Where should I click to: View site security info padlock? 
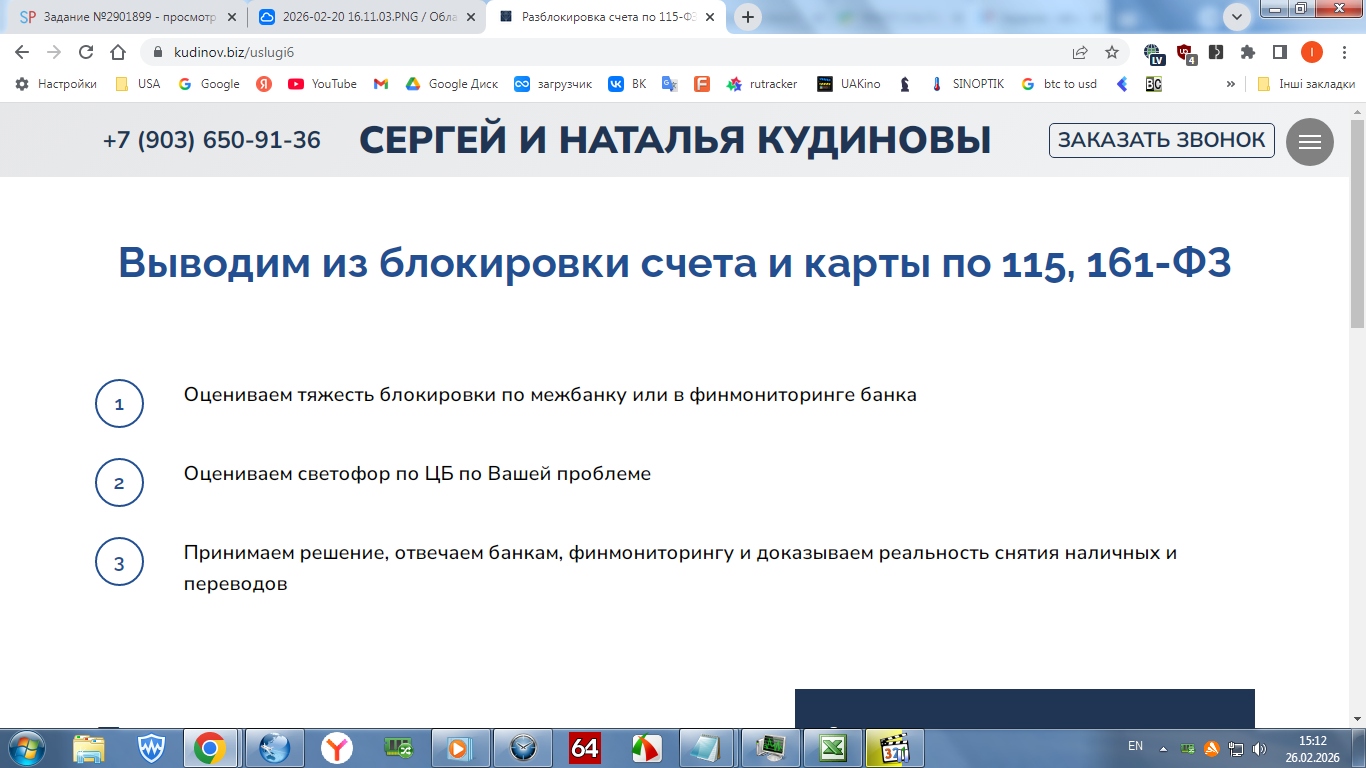[156, 53]
